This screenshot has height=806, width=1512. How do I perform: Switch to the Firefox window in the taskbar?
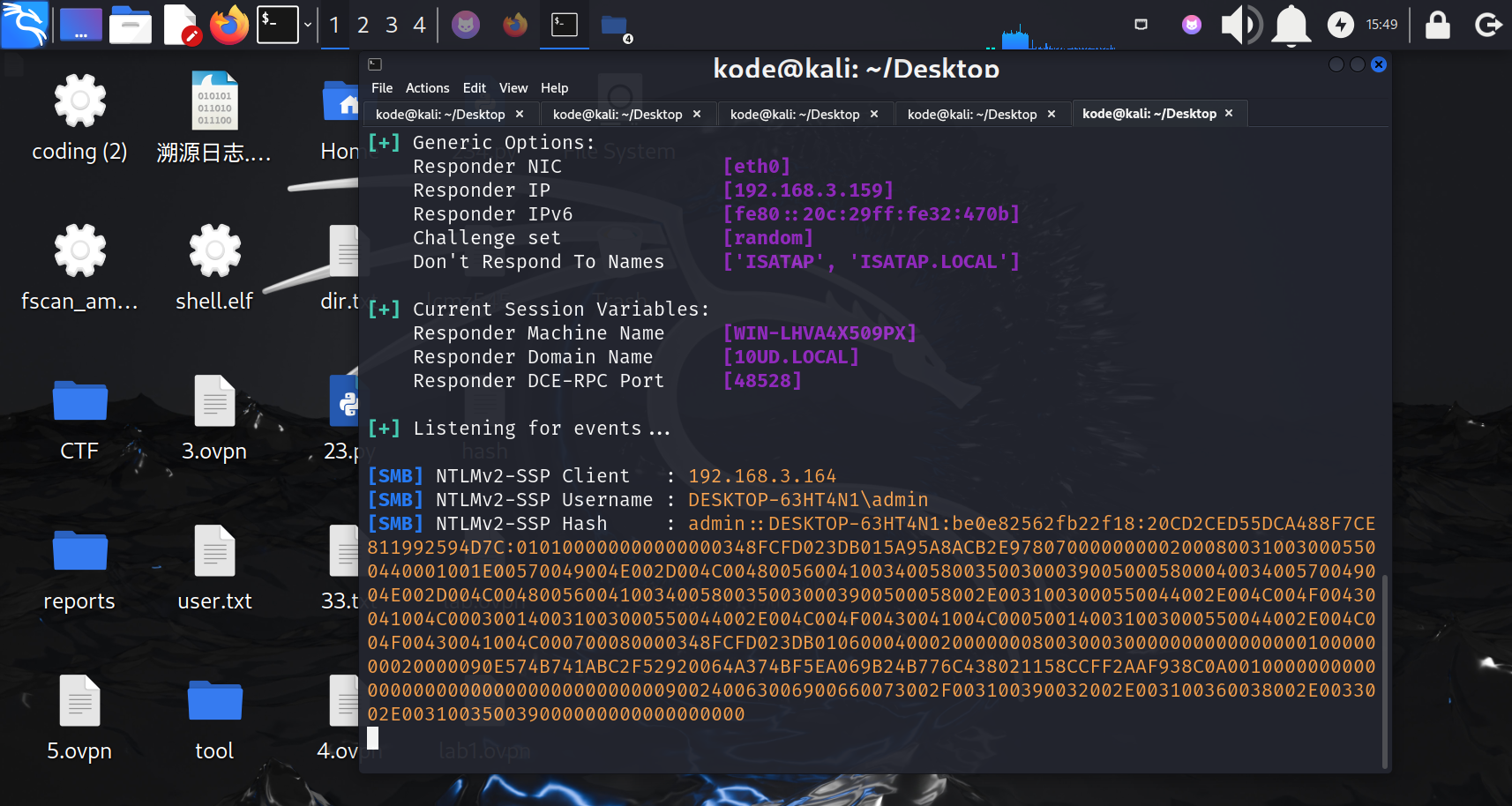coord(515,25)
